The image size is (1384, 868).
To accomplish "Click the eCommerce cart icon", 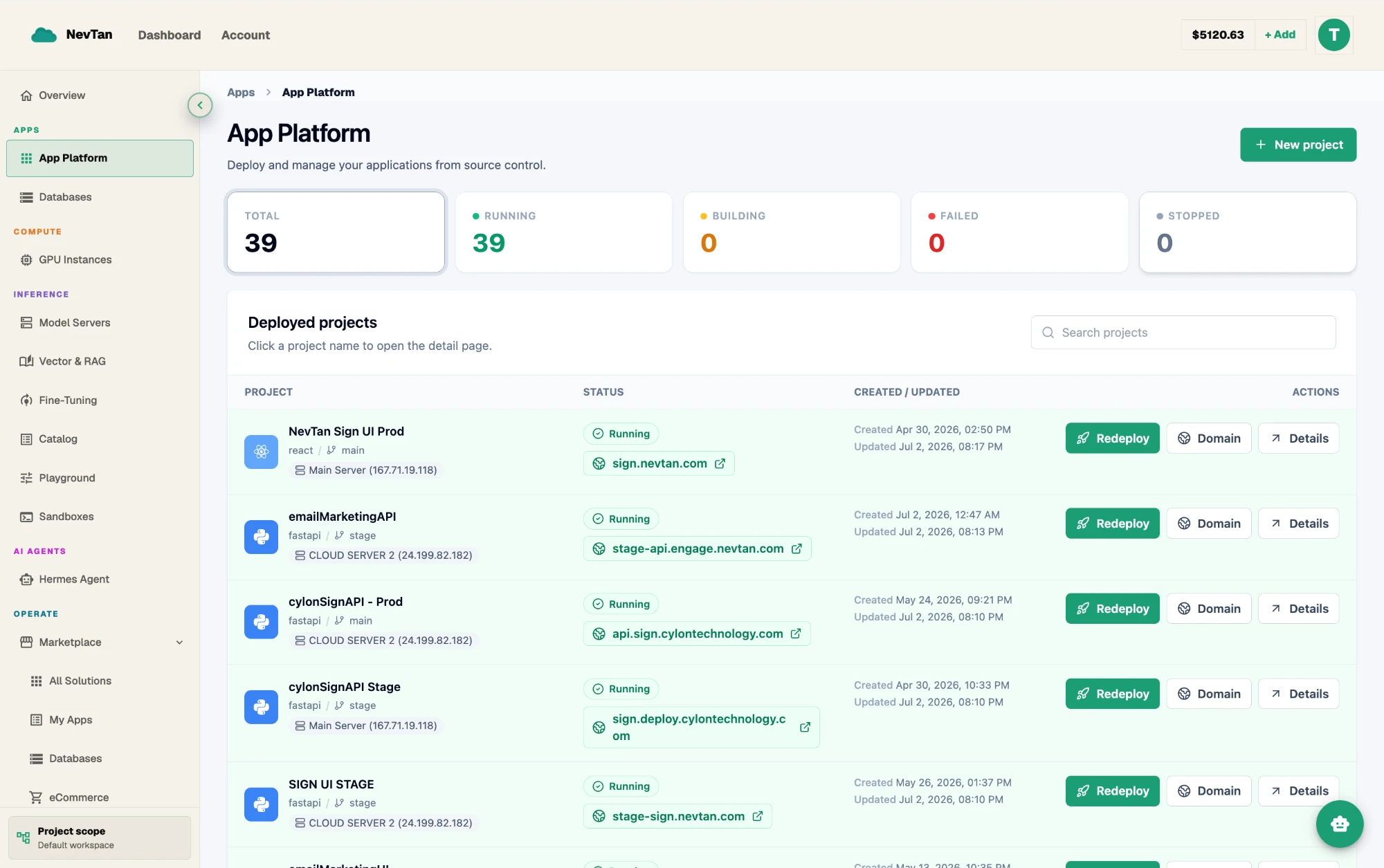I will pos(36,797).
